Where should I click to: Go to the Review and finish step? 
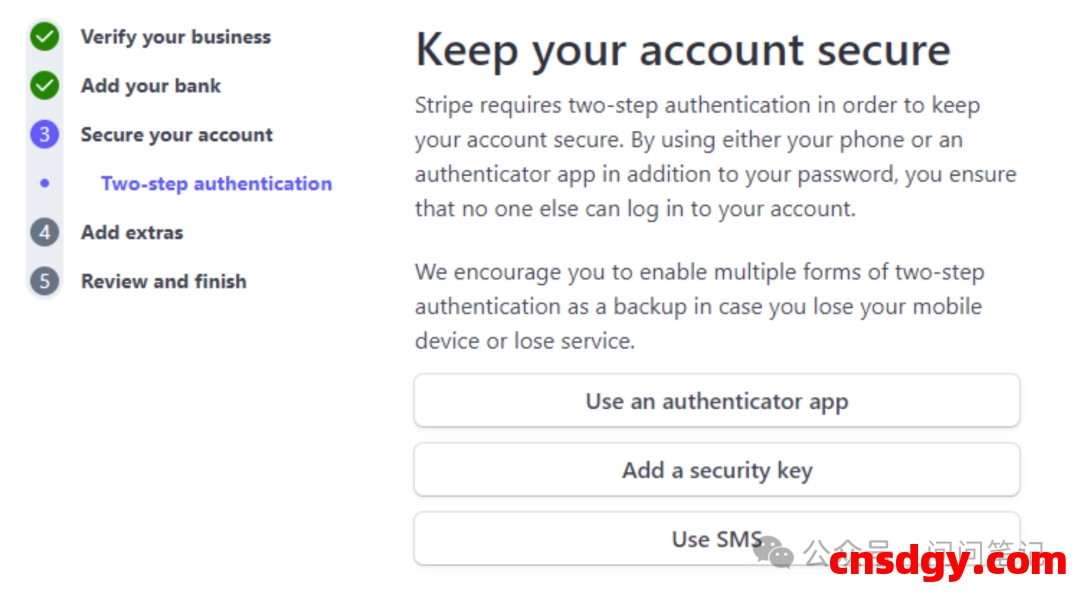coord(163,282)
